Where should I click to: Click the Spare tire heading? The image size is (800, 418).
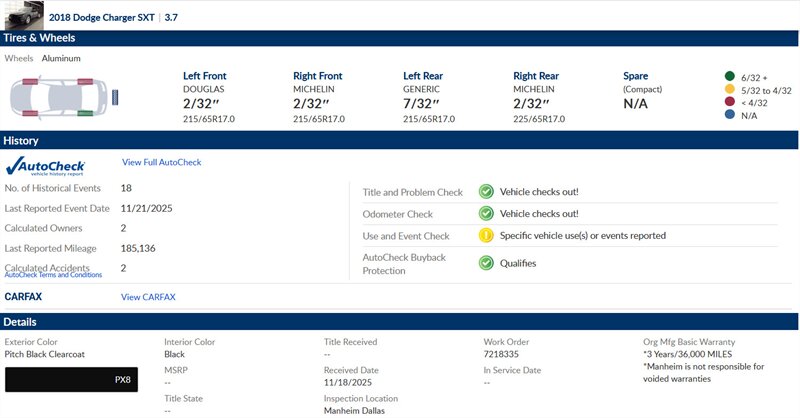pos(636,76)
